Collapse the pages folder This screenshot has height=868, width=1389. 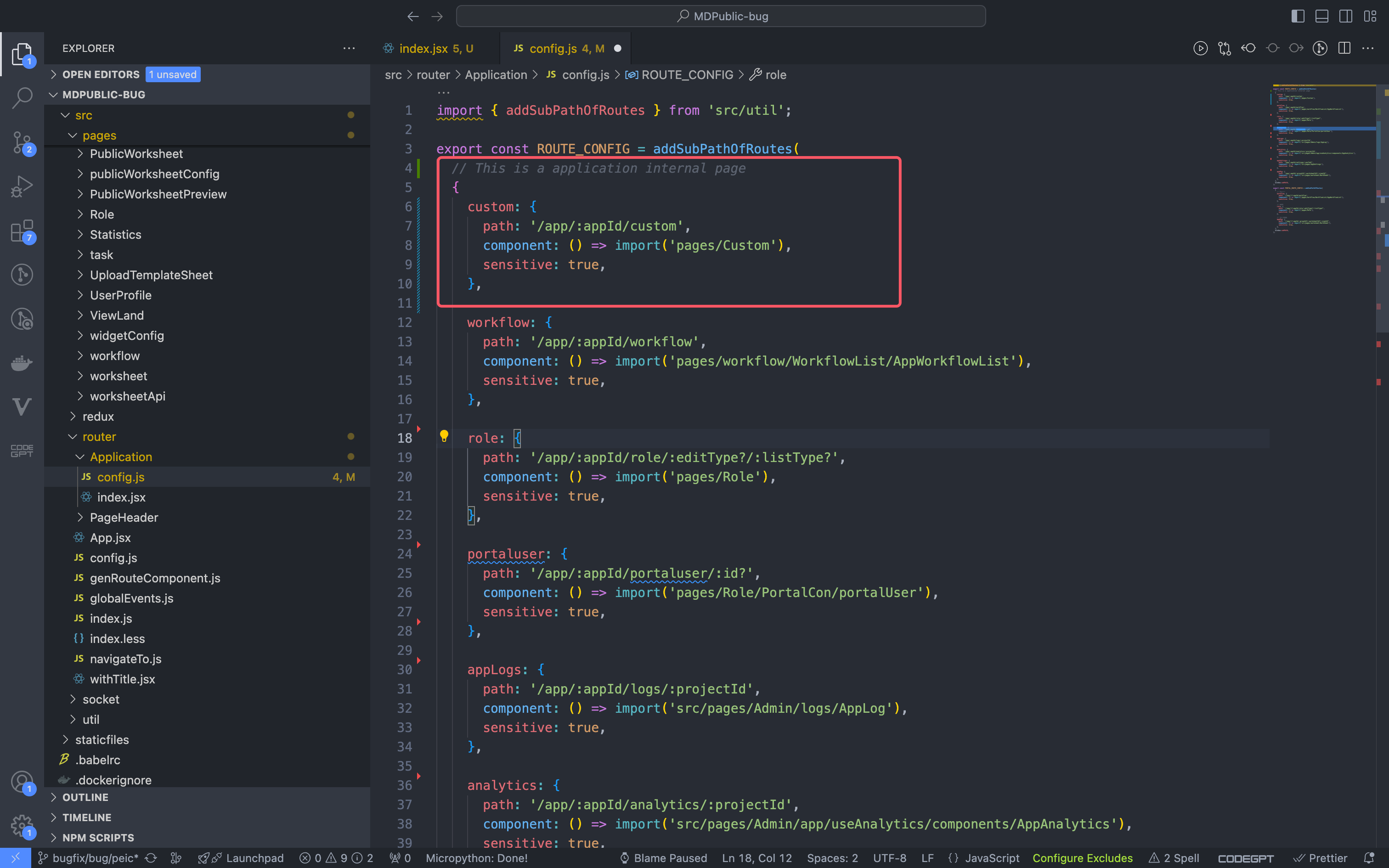point(207,135)
